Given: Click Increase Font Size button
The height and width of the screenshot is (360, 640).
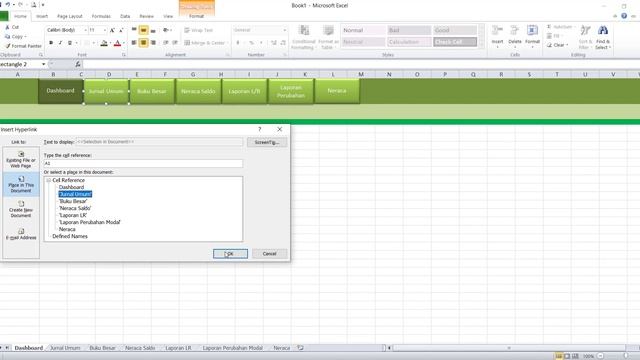Looking at the screenshot, I should [112, 30].
